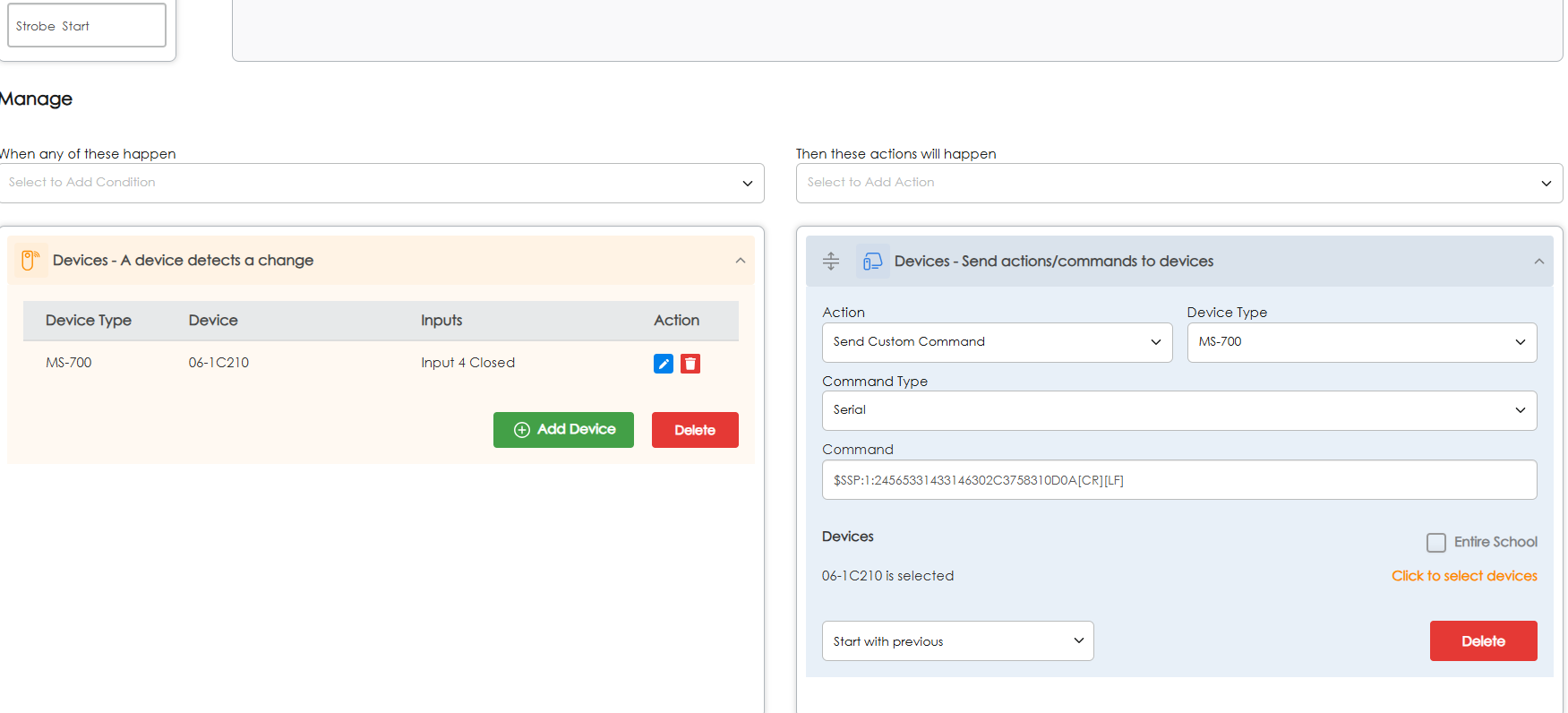The height and width of the screenshot is (713, 1568).
Task: Open the 'Select to Add Action' dropdown
Action: [x=1179, y=183]
